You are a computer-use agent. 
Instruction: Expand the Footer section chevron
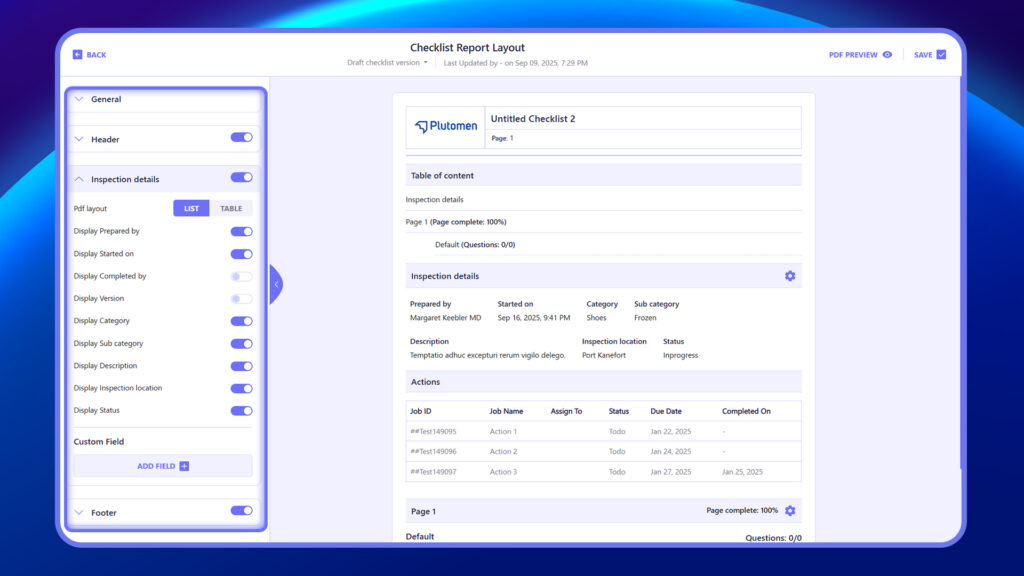pos(79,513)
